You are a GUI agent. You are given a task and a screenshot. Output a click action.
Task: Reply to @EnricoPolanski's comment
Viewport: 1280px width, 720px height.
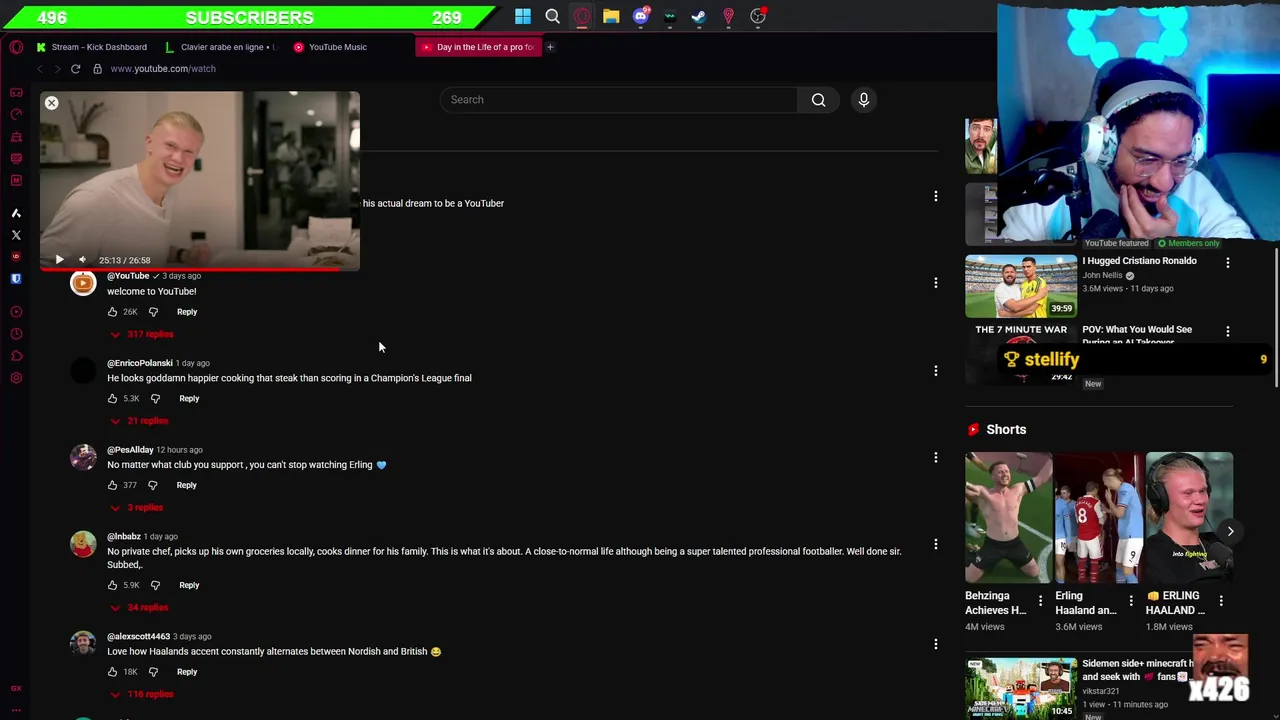coord(189,399)
